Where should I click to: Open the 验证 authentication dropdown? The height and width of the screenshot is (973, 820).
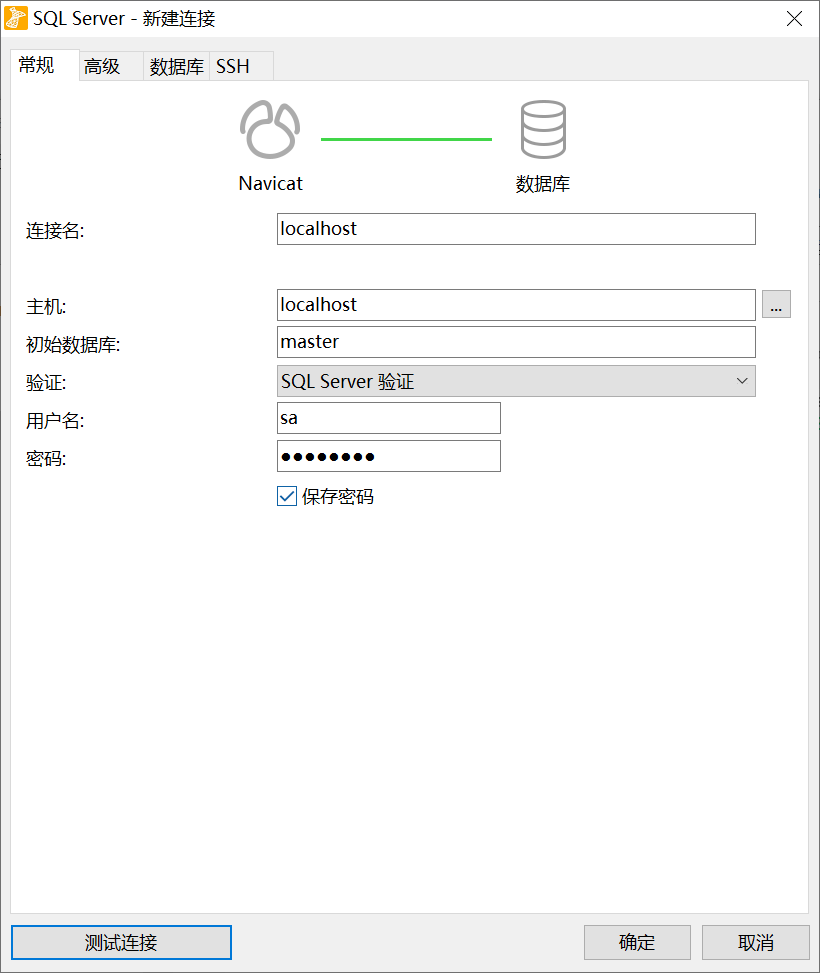pos(515,381)
